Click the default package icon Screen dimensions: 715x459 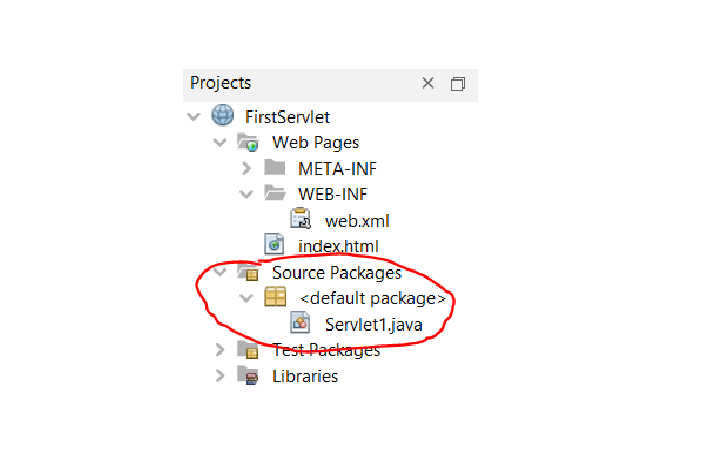coord(275,297)
